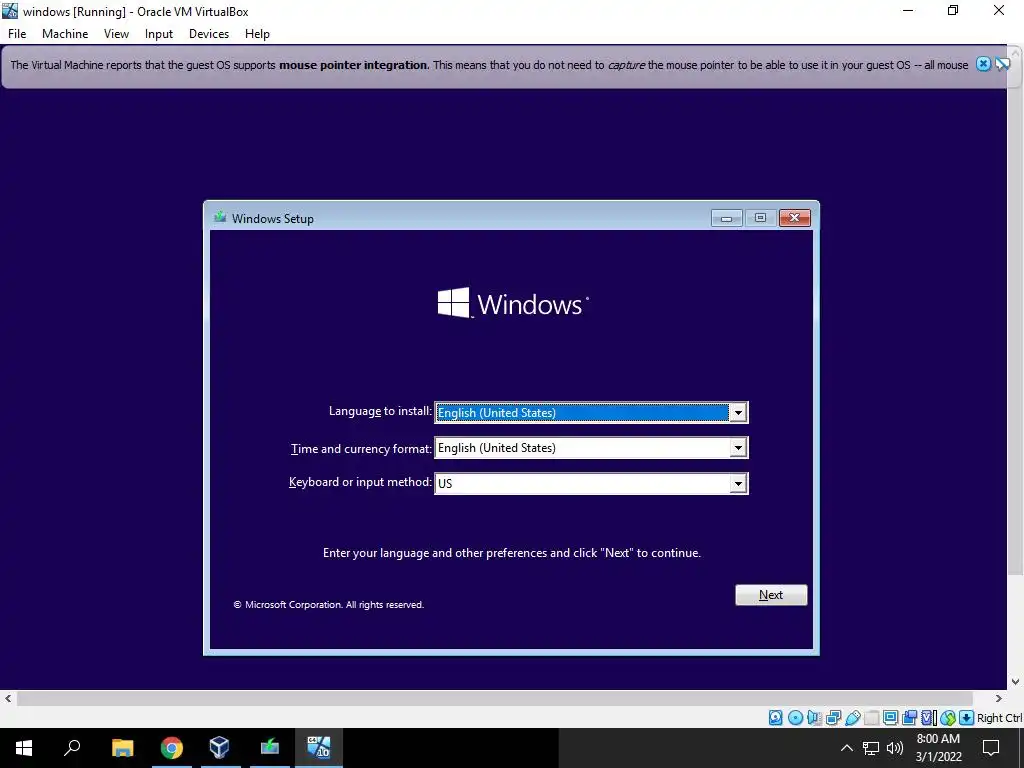1024x768 pixels.
Task: Click the horizontal scrollbar's right arrow
Action: point(999,698)
